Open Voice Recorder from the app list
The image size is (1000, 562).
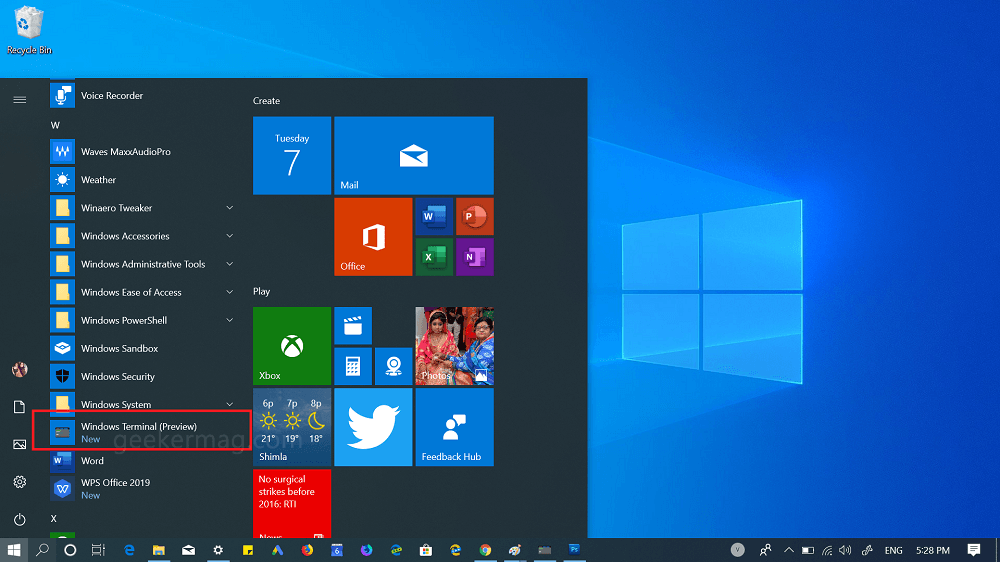pyautogui.click(x=143, y=96)
